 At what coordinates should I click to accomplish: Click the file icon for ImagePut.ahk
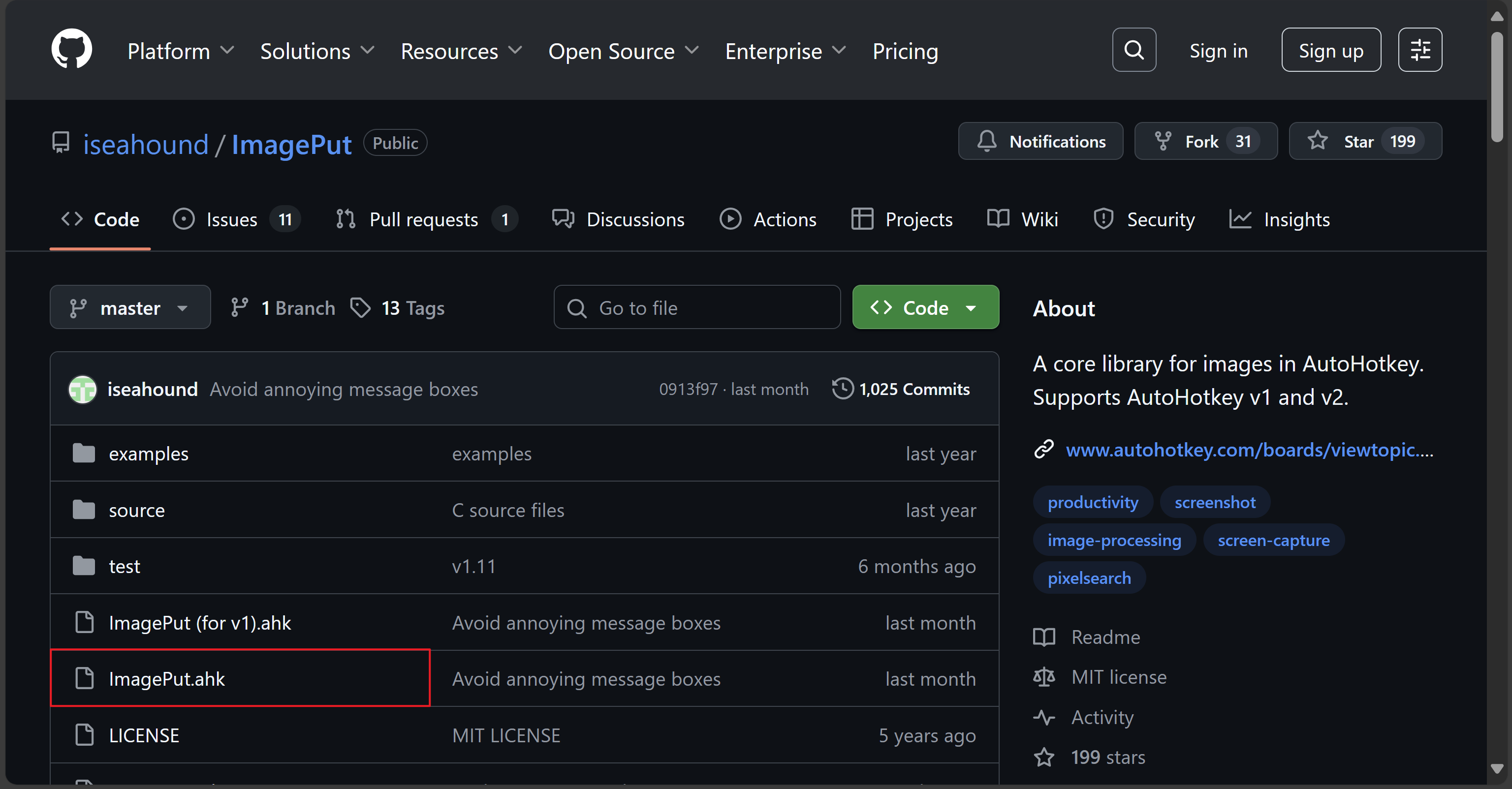85,678
